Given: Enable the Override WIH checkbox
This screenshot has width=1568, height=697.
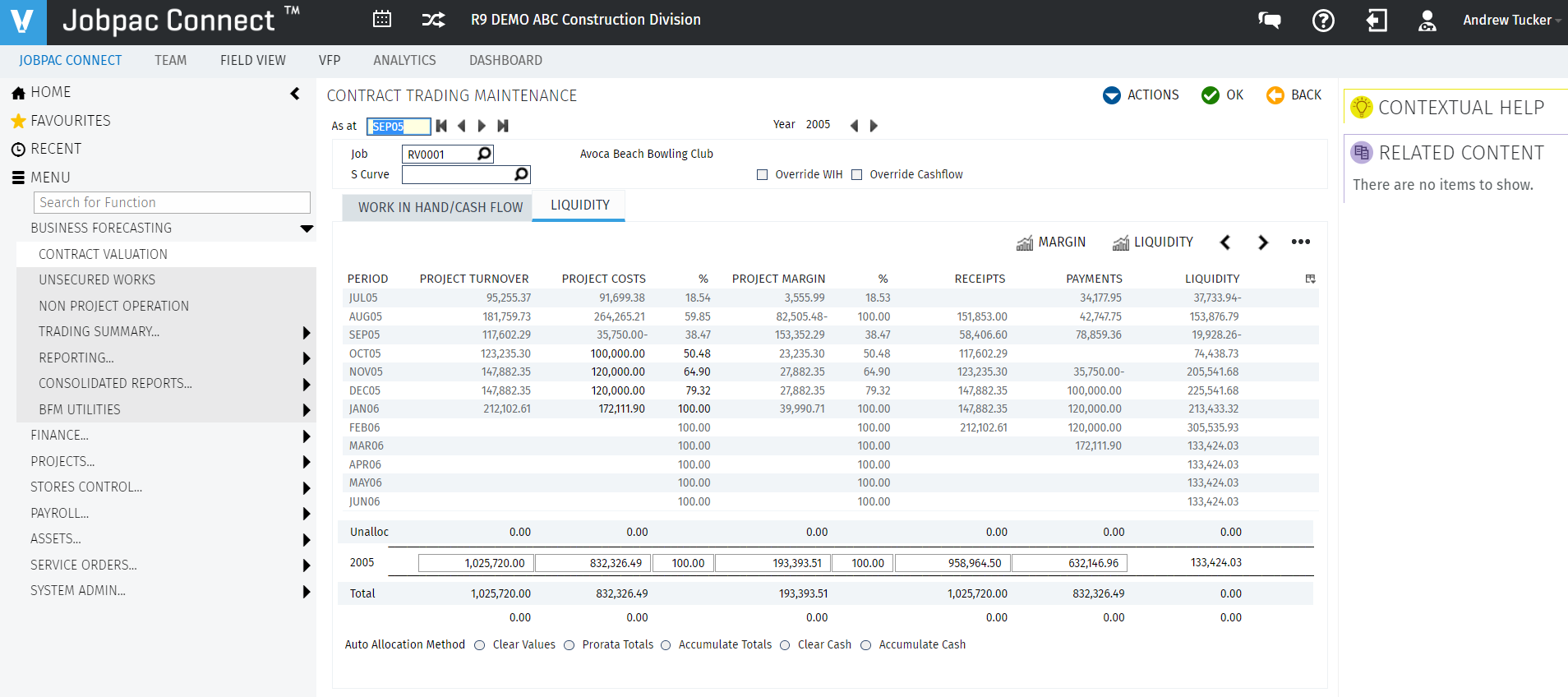Looking at the screenshot, I should point(762,174).
